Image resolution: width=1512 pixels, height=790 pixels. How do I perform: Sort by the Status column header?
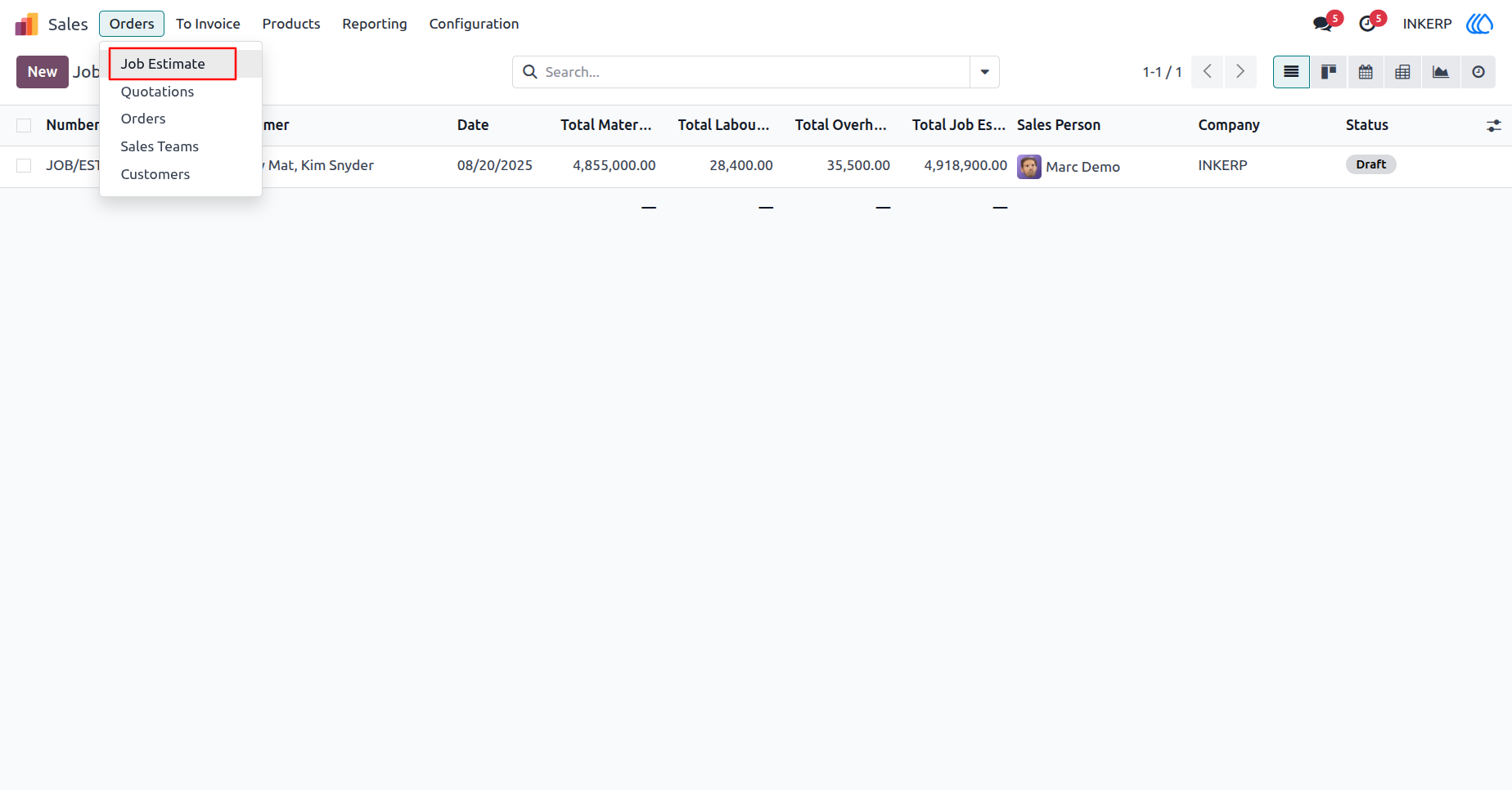pos(1367,125)
